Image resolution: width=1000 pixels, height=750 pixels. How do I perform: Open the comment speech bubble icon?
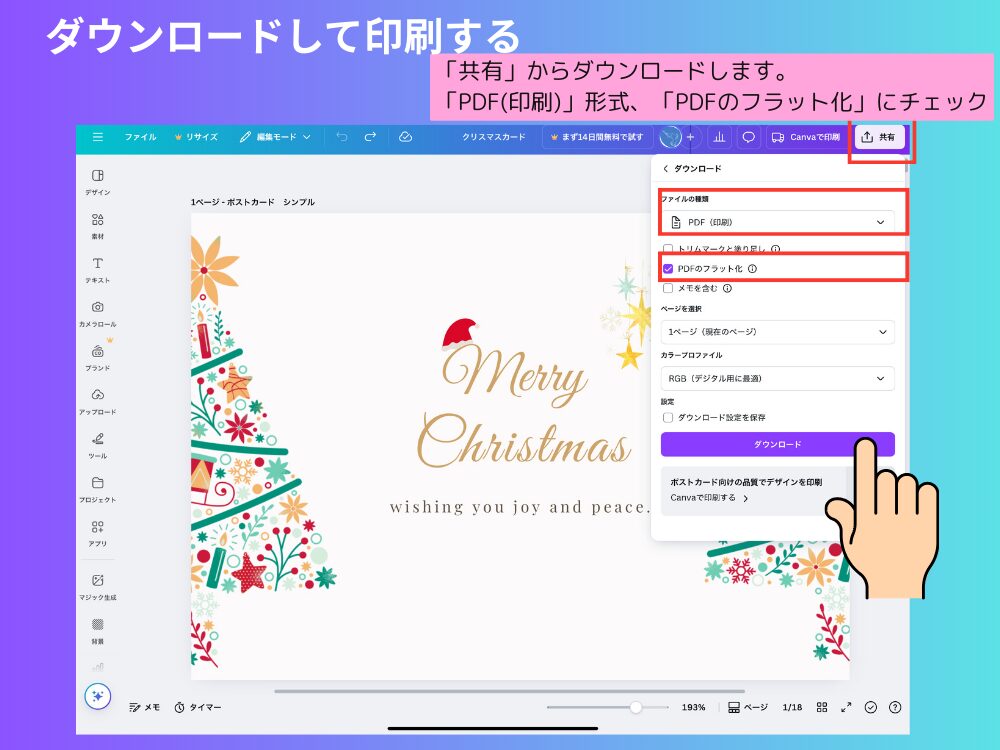click(x=747, y=137)
